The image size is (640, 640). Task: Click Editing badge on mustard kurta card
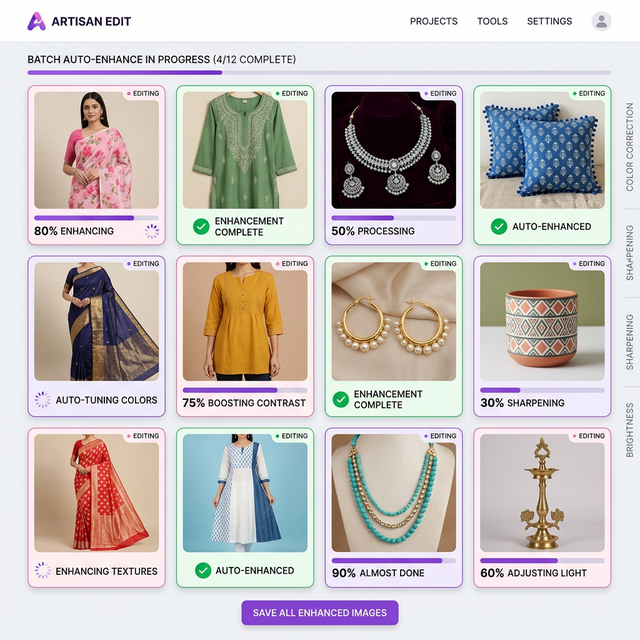[x=292, y=264]
